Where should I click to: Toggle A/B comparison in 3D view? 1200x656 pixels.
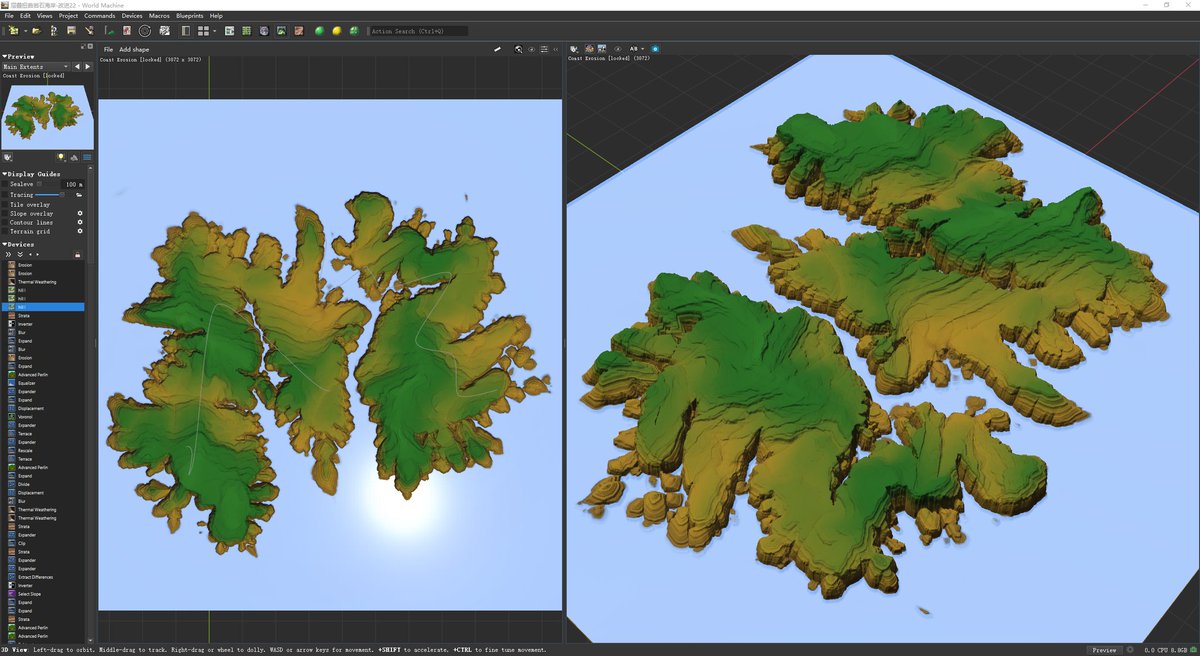633,49
